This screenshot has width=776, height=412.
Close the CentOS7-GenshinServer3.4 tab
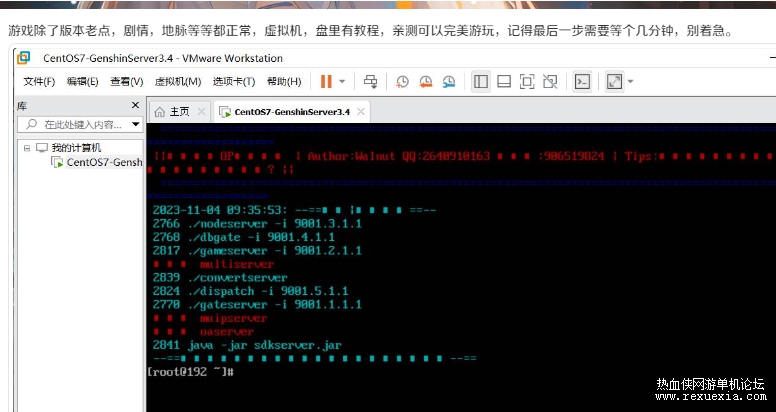point(361,111)
